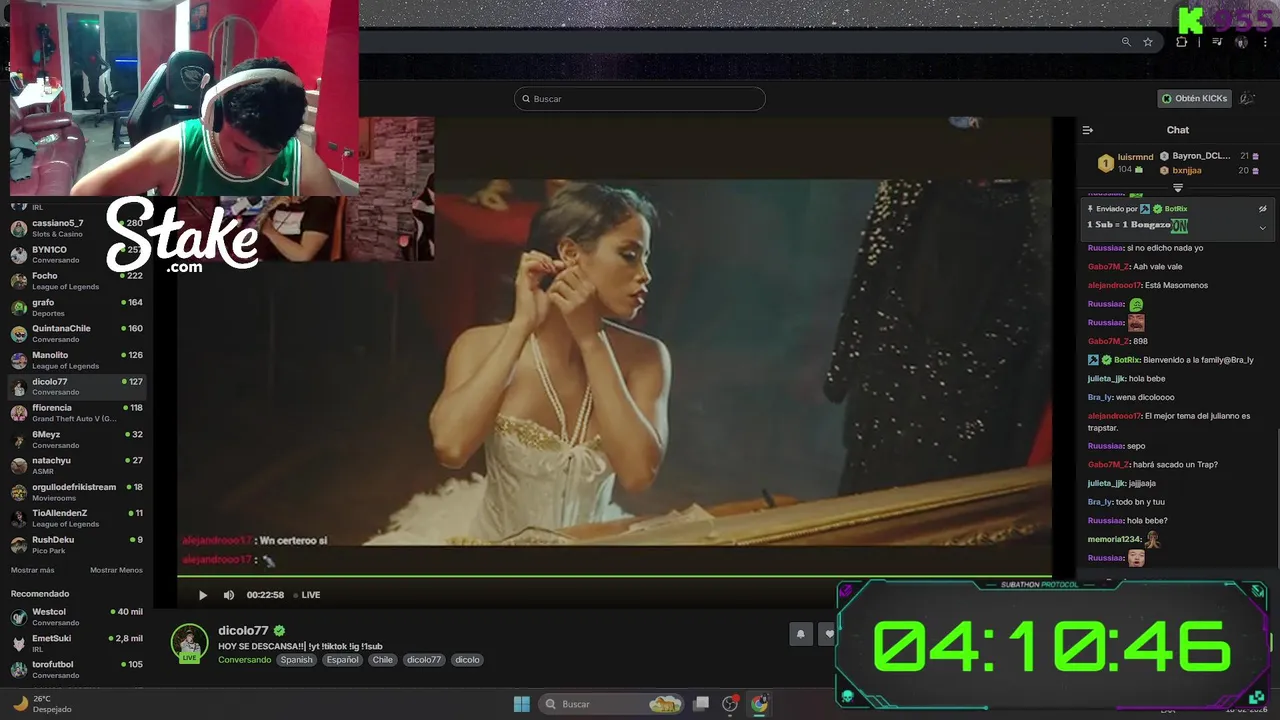This screenshot has width=1280, height=720.
Task: Open dicolo77 channel avatar
Action: [x=189, y=643]
